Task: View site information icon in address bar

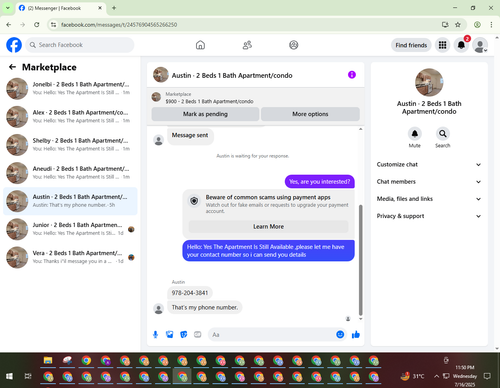Action: (53, 25)
